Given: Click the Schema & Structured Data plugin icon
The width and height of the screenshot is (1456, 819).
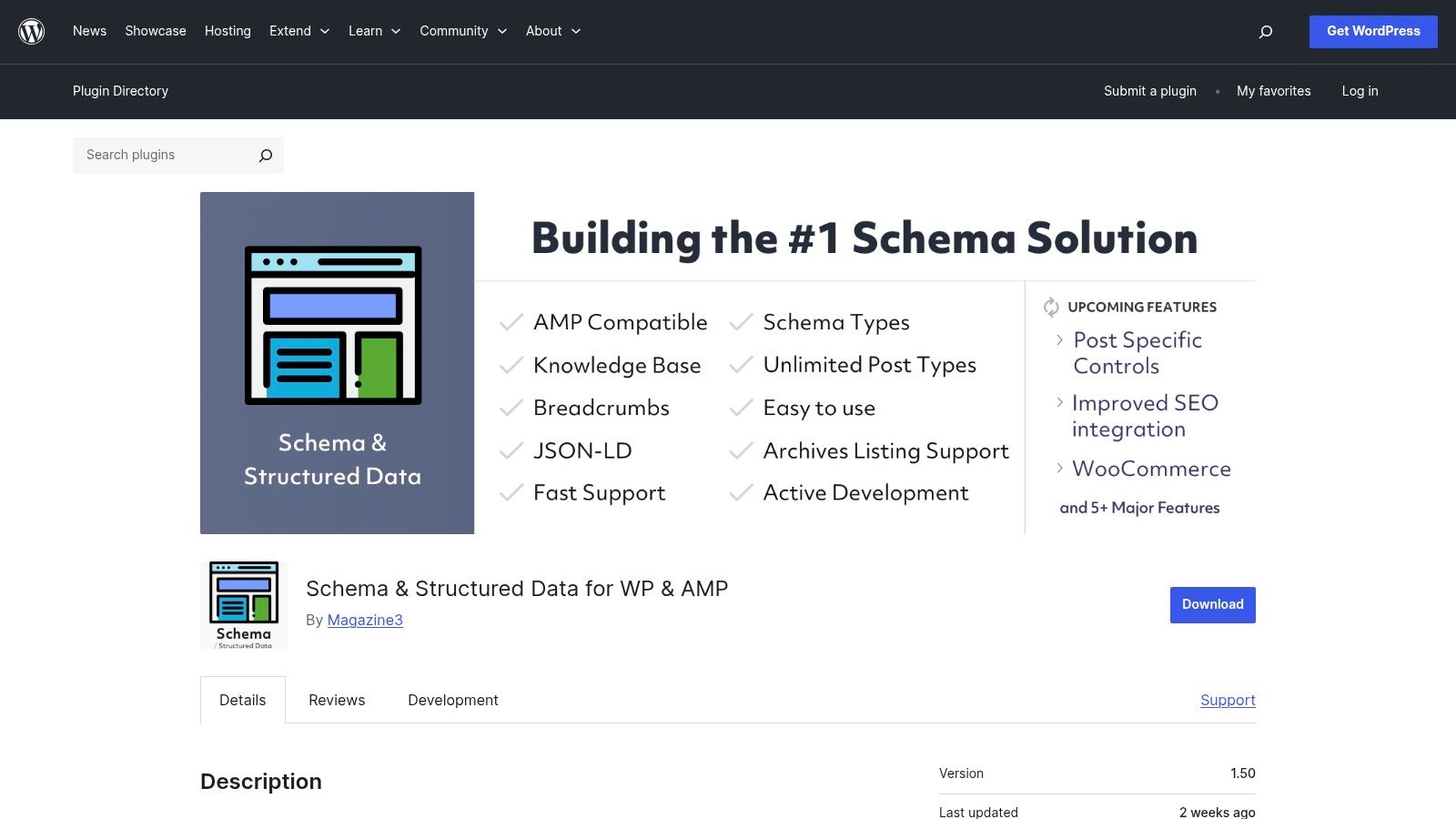Looking at the screenshot, I should (243, 604).
